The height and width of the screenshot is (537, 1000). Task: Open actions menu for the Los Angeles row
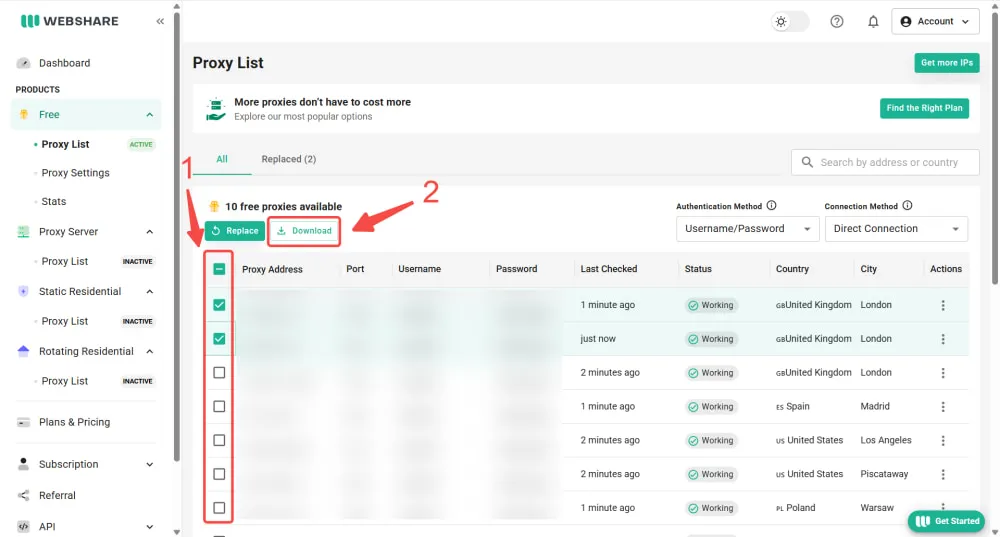click(943, 441)
